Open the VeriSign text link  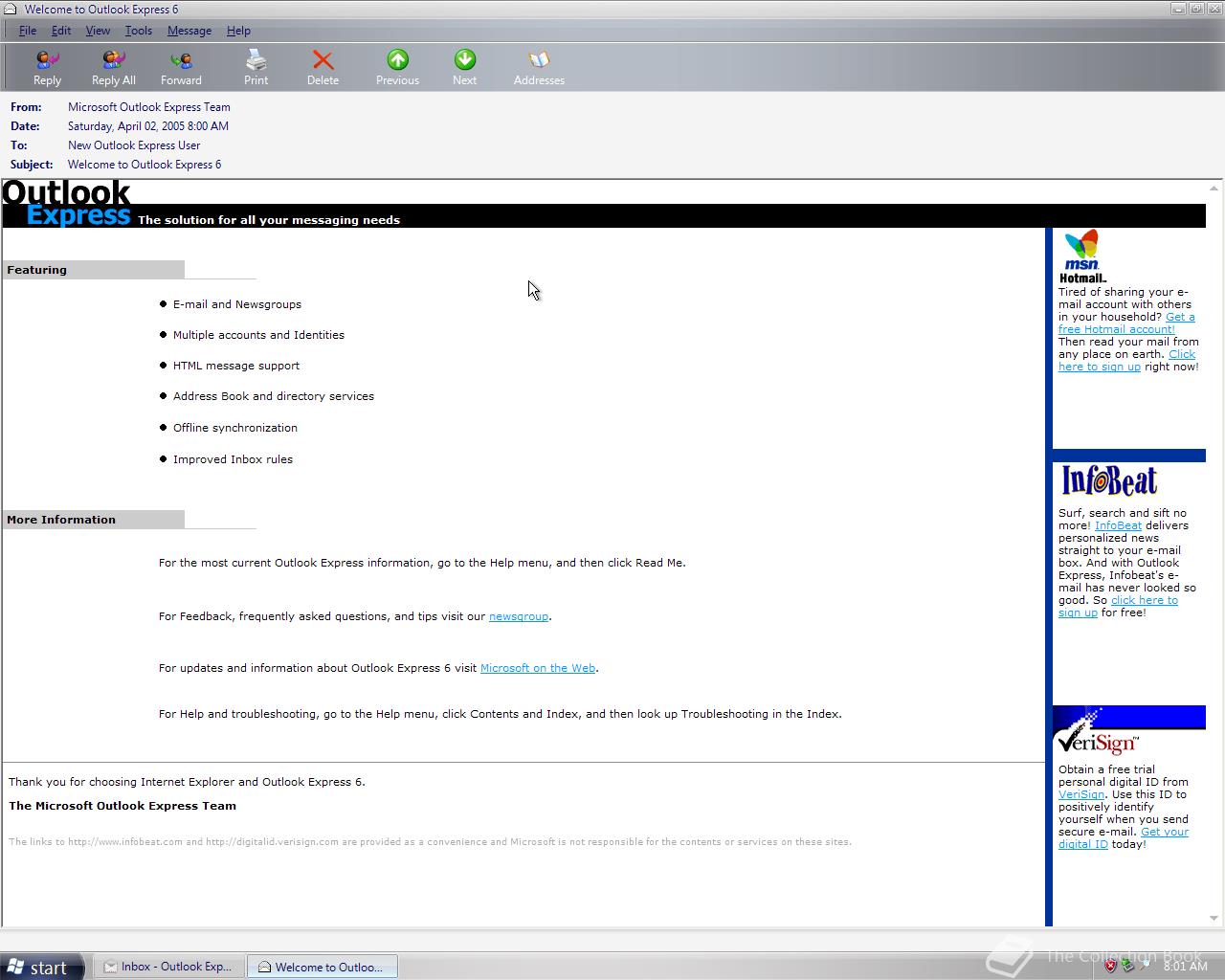[1081, 794]
